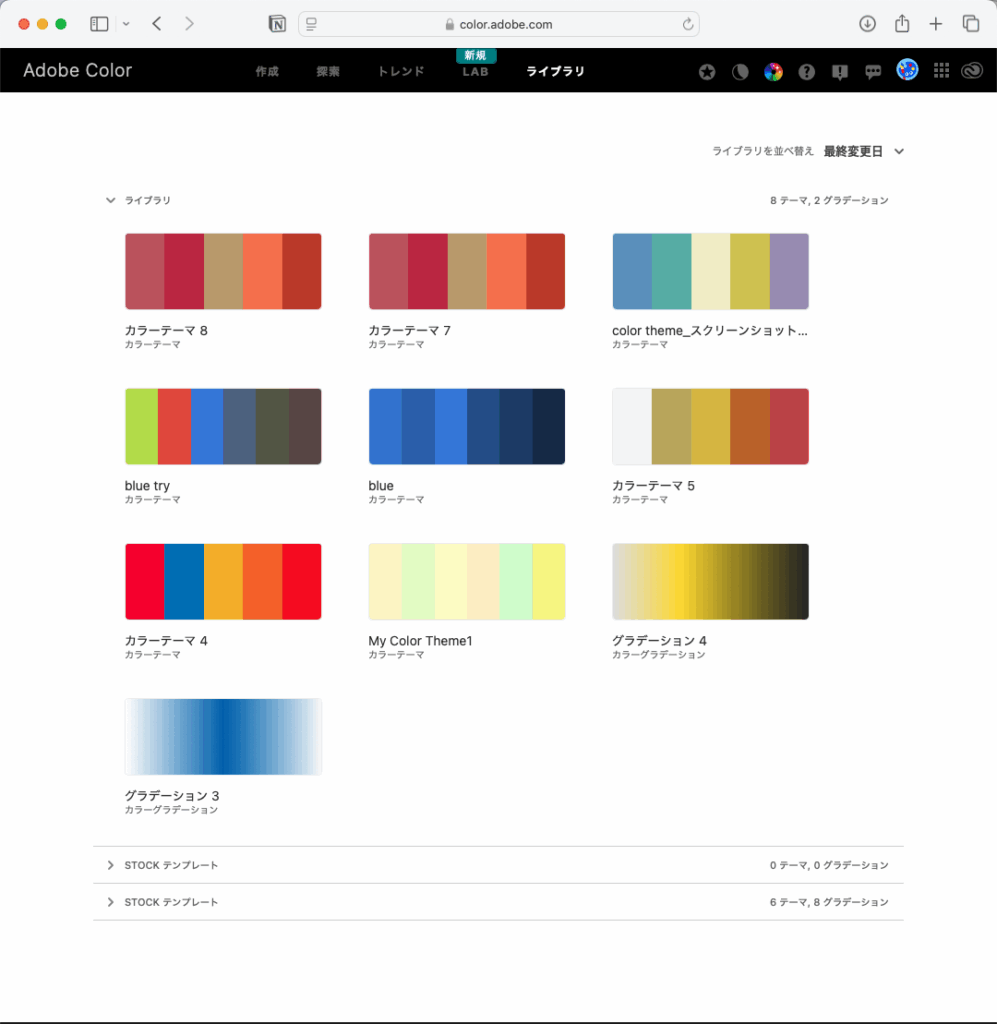Open the トレンド tab
The image size is (997, 1024).
click(x=401, y=71)
